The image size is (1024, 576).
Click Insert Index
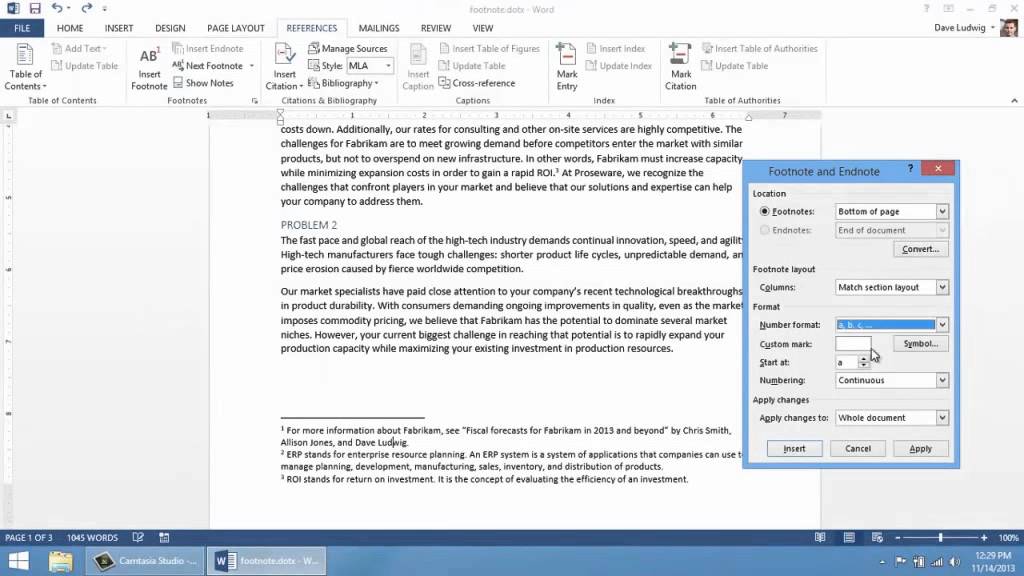[615, 48]
